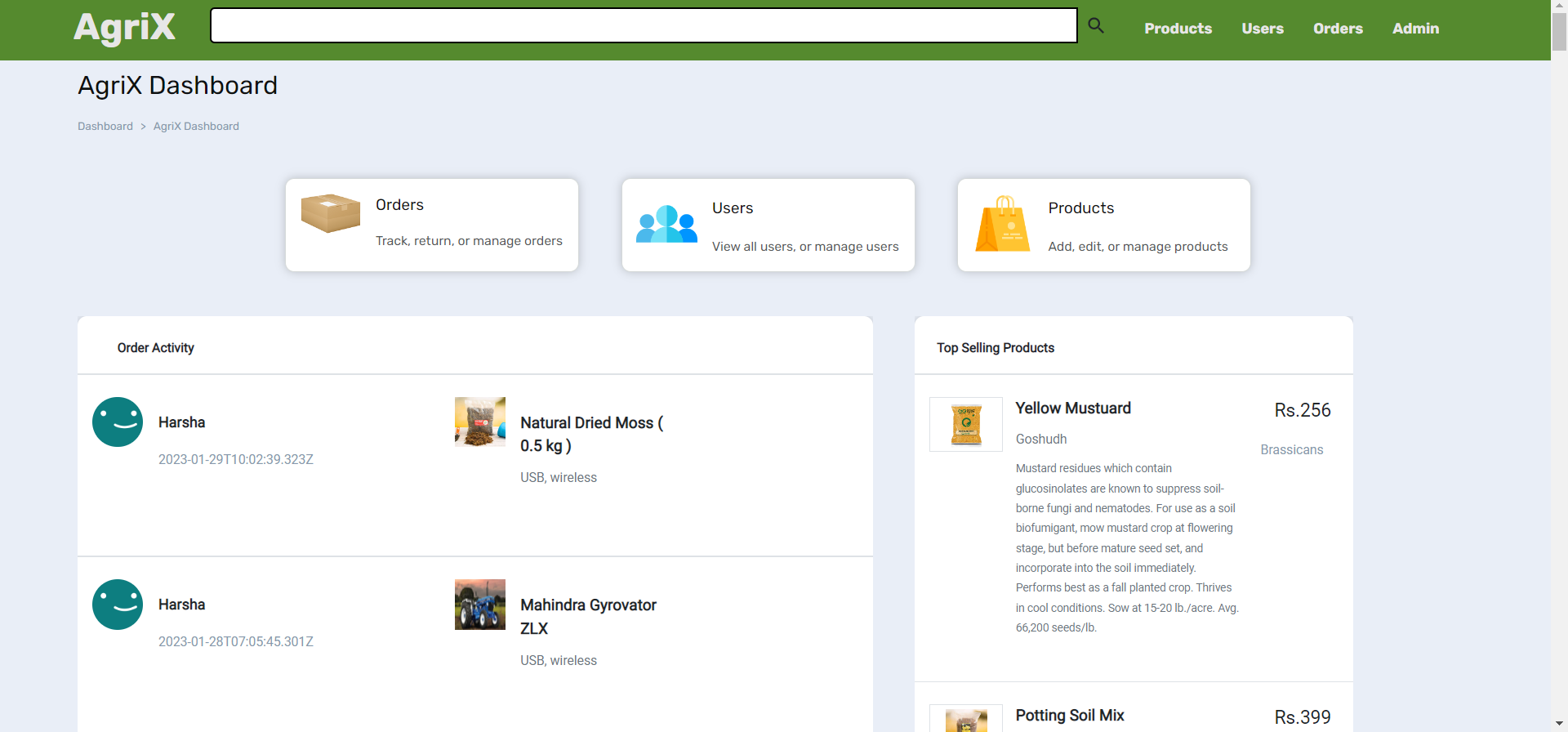1568x732 pixels.
Task: Click the Dashboard breadcrumb link
Action: [105, 126]
